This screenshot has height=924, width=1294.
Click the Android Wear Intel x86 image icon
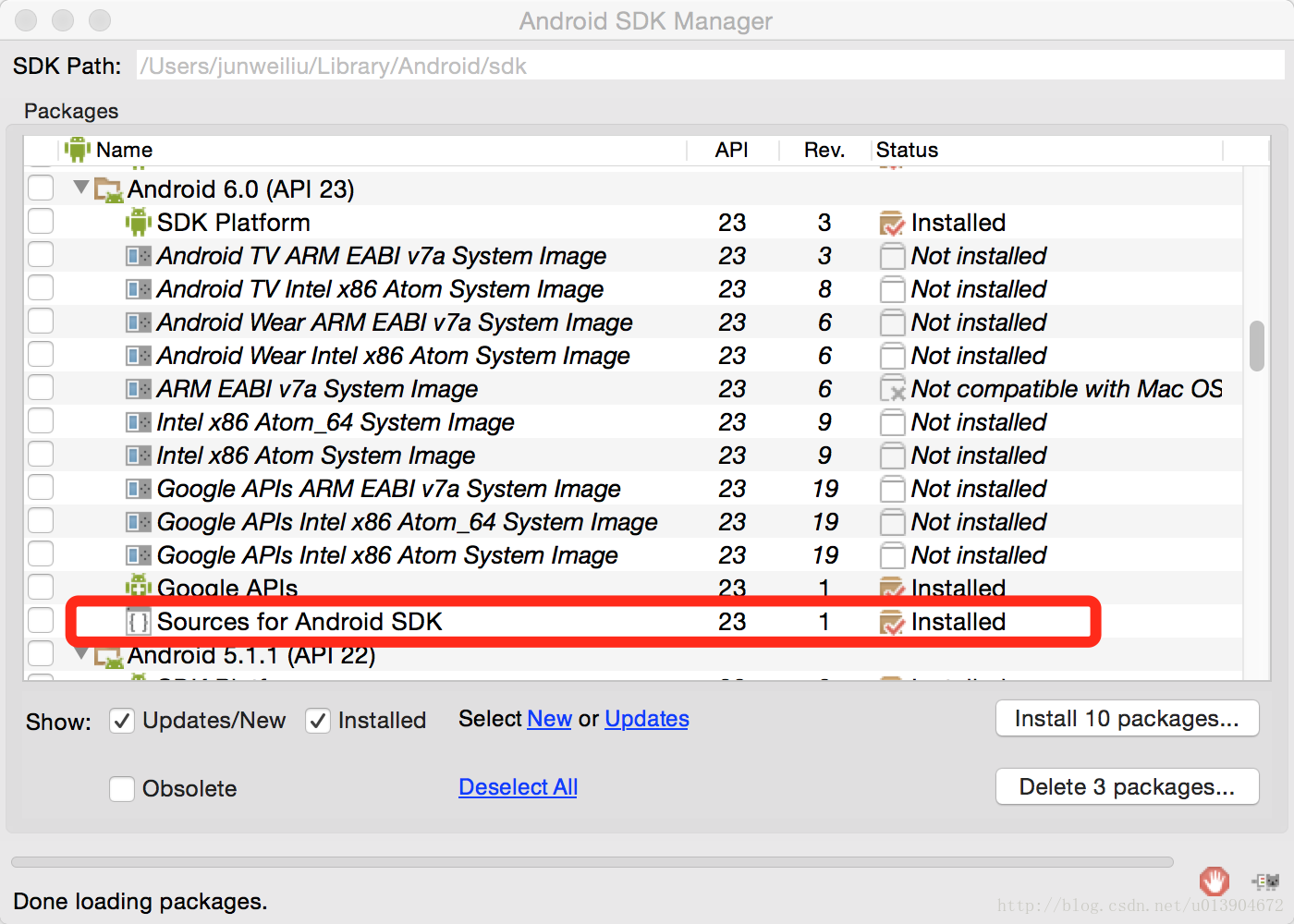pyautogui.click(x=139, y=356)
